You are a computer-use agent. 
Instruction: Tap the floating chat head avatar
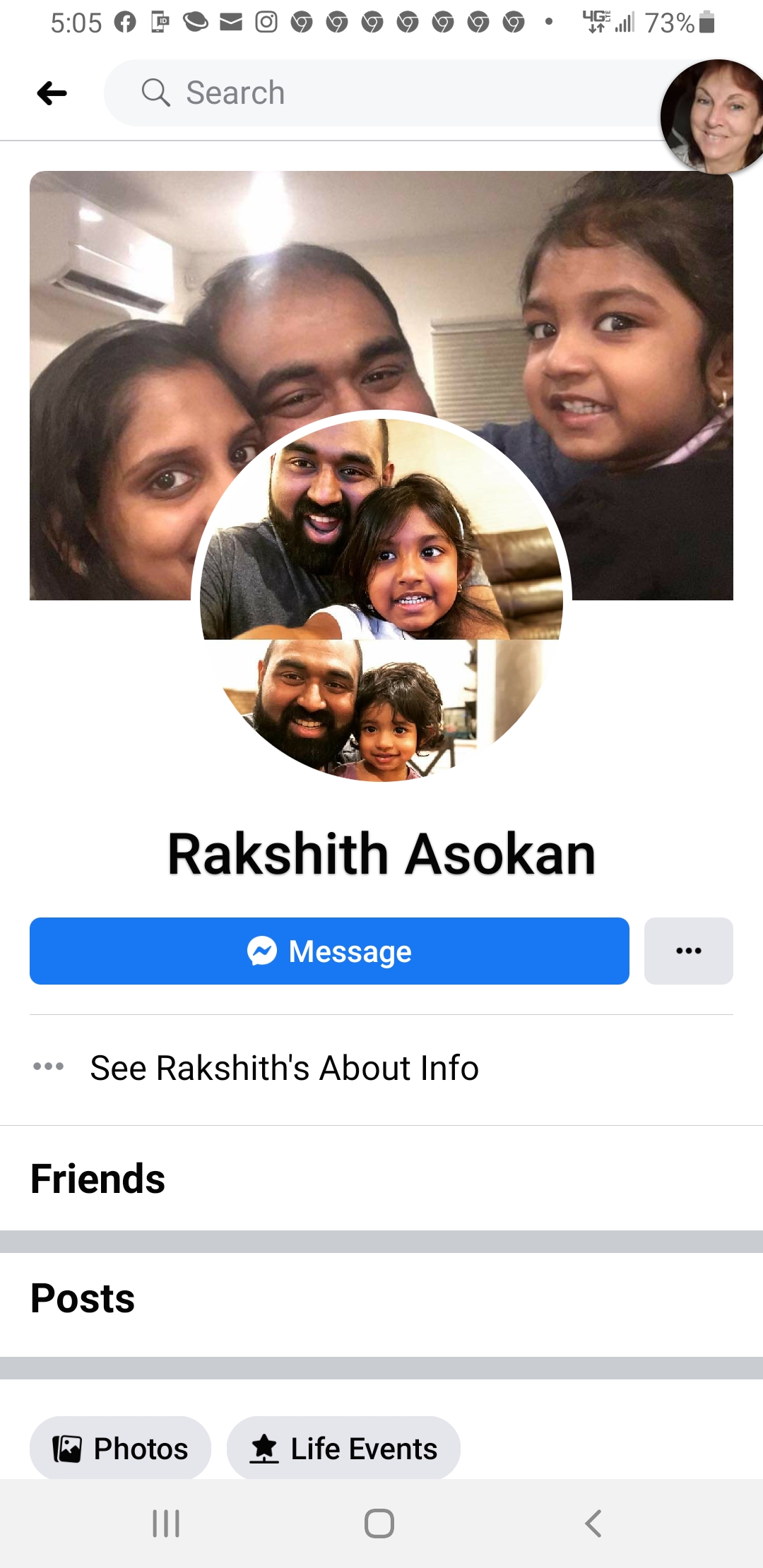pyautogui.click(x=714, y=117)
